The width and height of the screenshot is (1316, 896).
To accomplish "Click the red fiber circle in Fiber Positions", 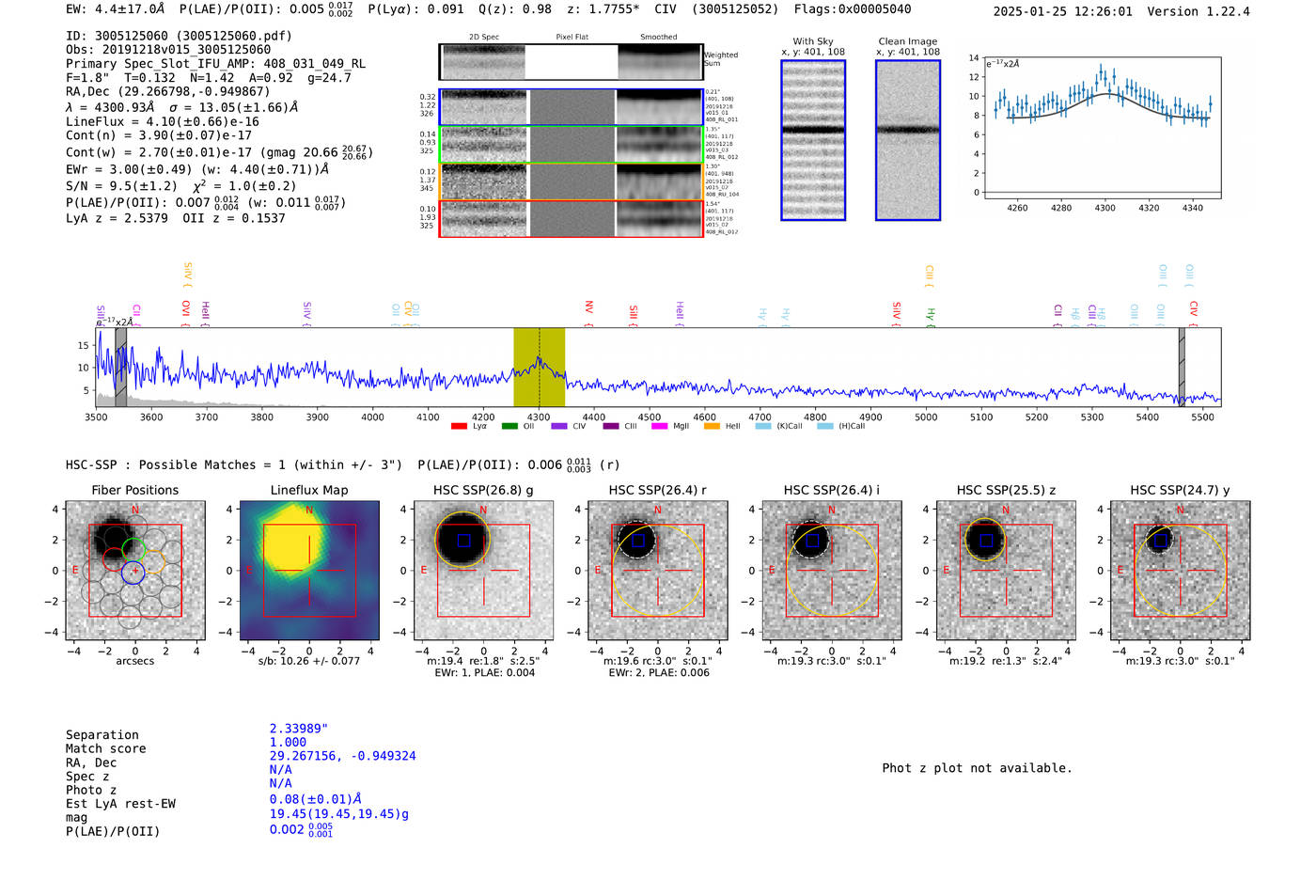I will [113, 560].
